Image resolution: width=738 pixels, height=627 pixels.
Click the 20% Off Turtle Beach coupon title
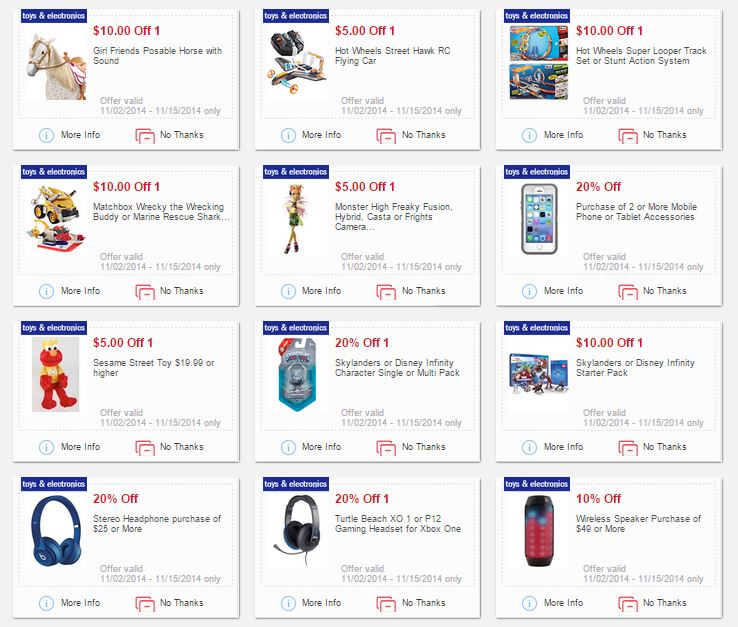(x=362, y=499)
